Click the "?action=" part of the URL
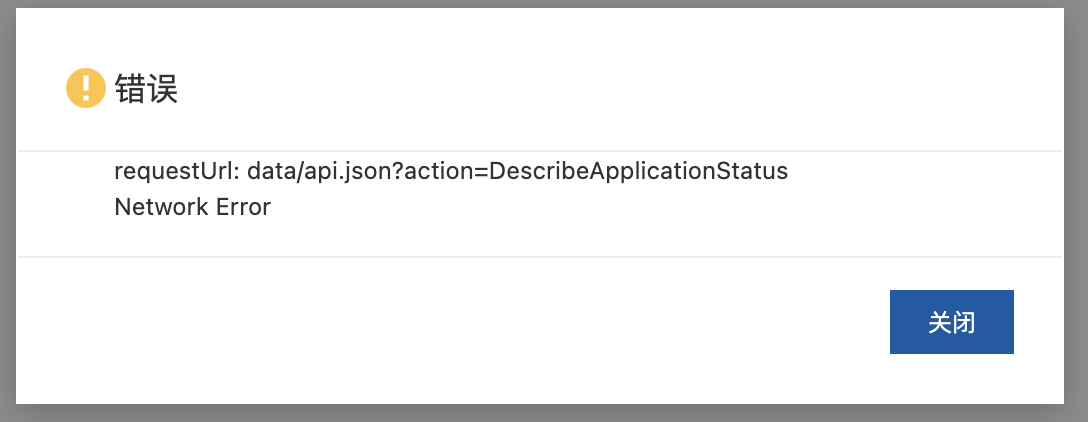Viewport: 1088px width, 422px height. 441,171
